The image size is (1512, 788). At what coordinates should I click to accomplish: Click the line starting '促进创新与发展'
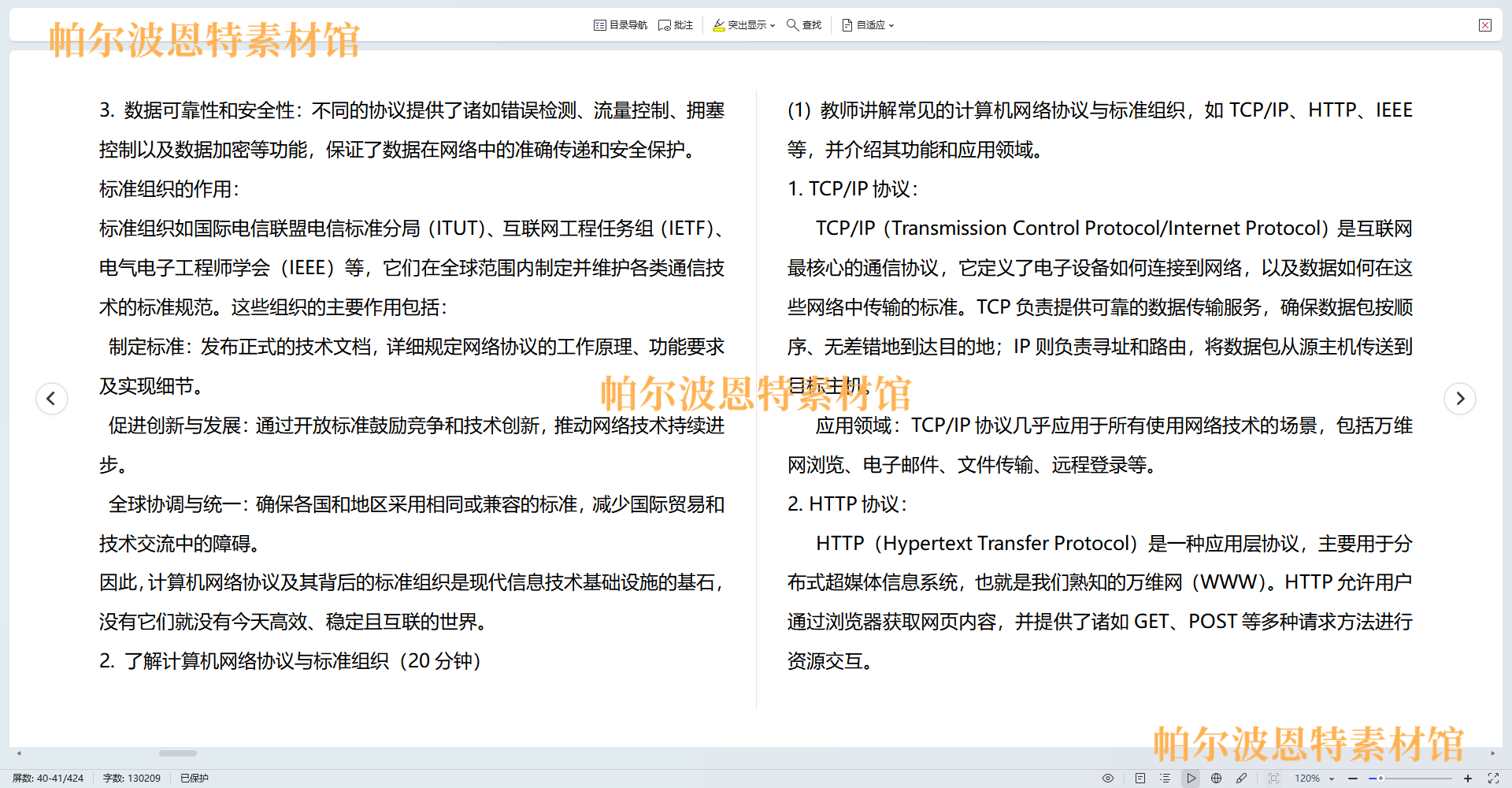tap(417, 426)
